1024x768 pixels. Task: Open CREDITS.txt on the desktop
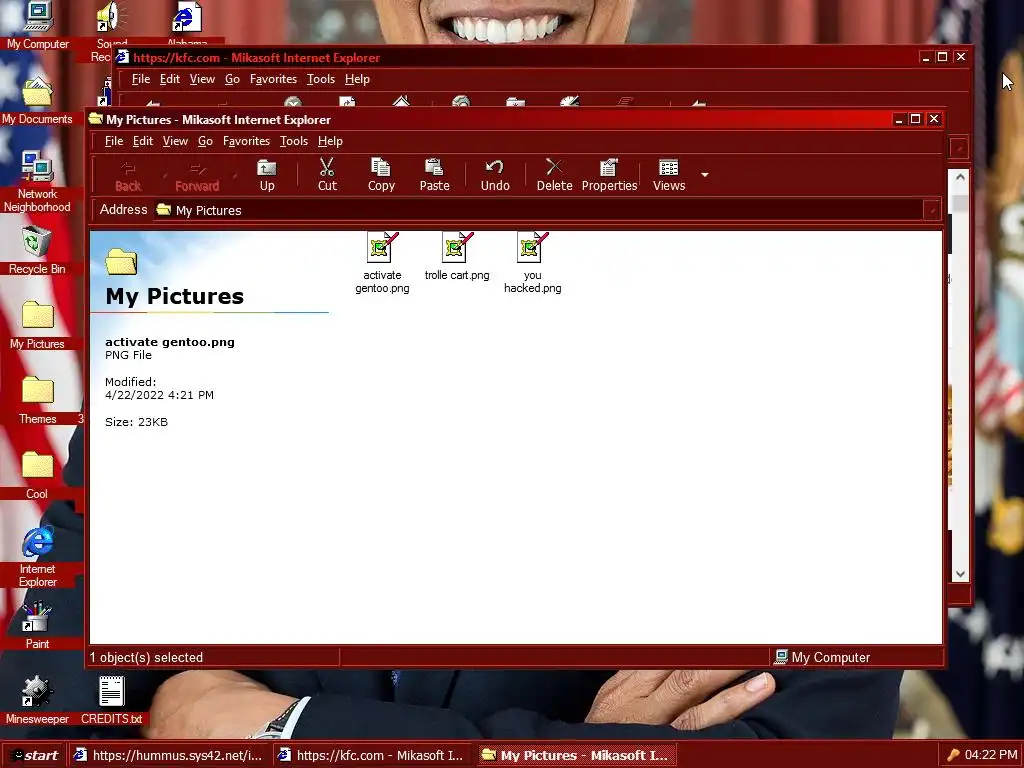[112, 700]
